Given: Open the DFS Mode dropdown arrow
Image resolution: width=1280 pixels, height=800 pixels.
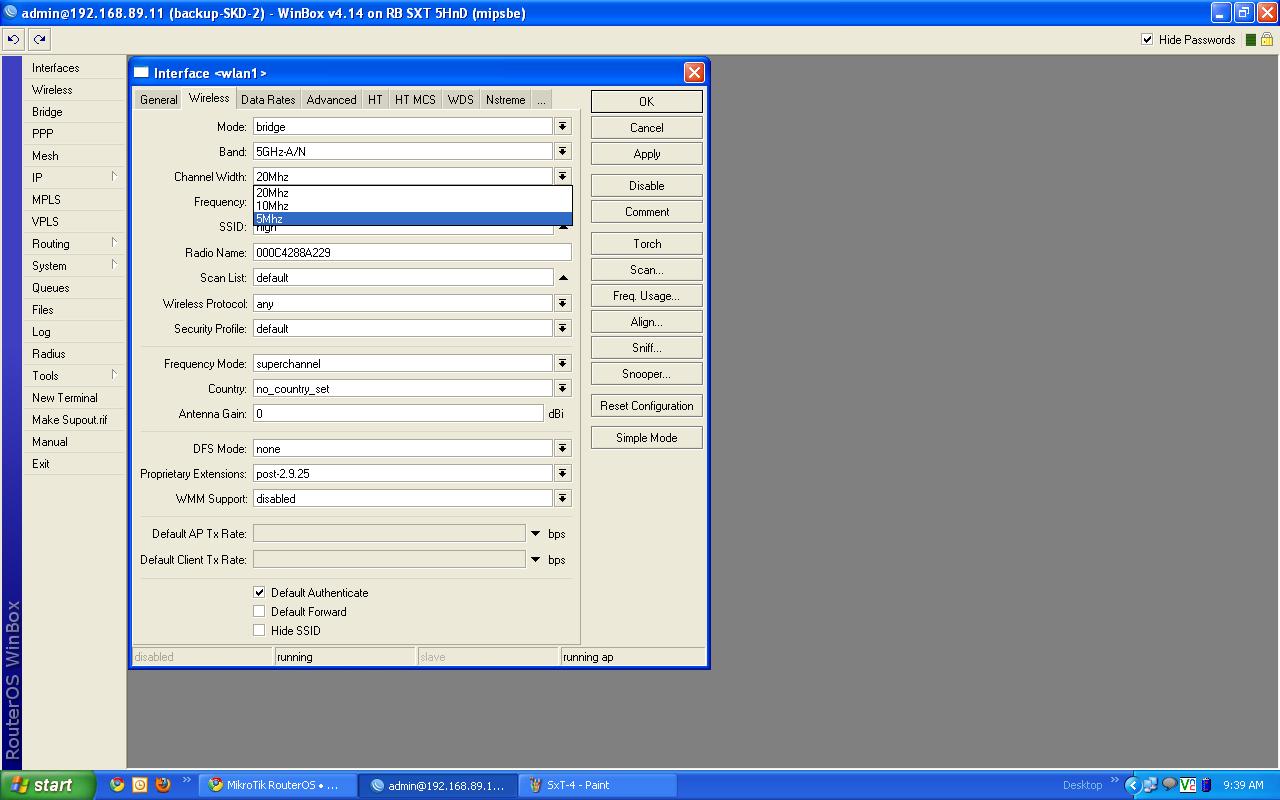Looking at the screenshot, I should tap(563, 448).
